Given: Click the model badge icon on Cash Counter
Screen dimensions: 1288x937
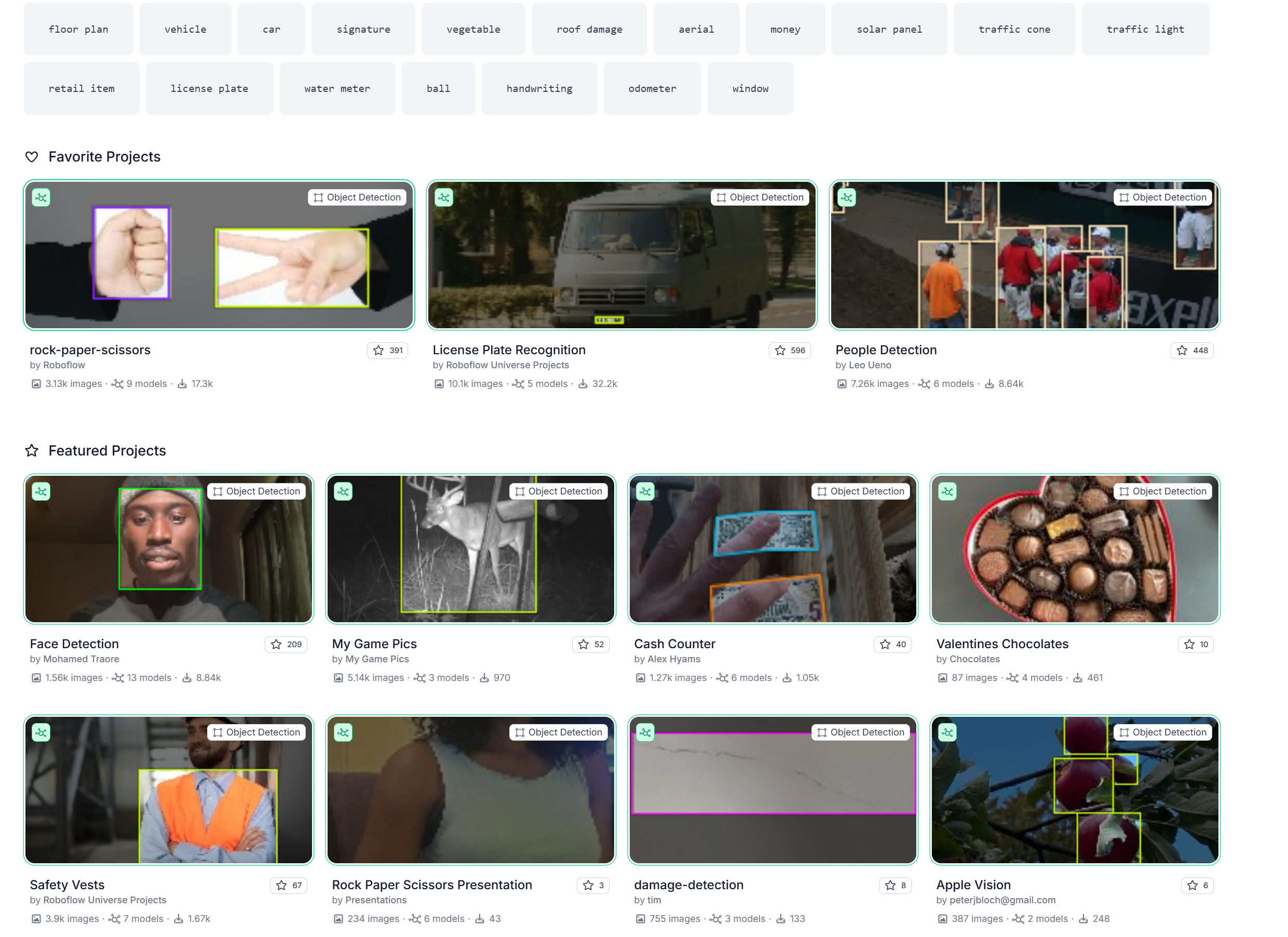Looking at the screenshot, I should click(645, 491).
